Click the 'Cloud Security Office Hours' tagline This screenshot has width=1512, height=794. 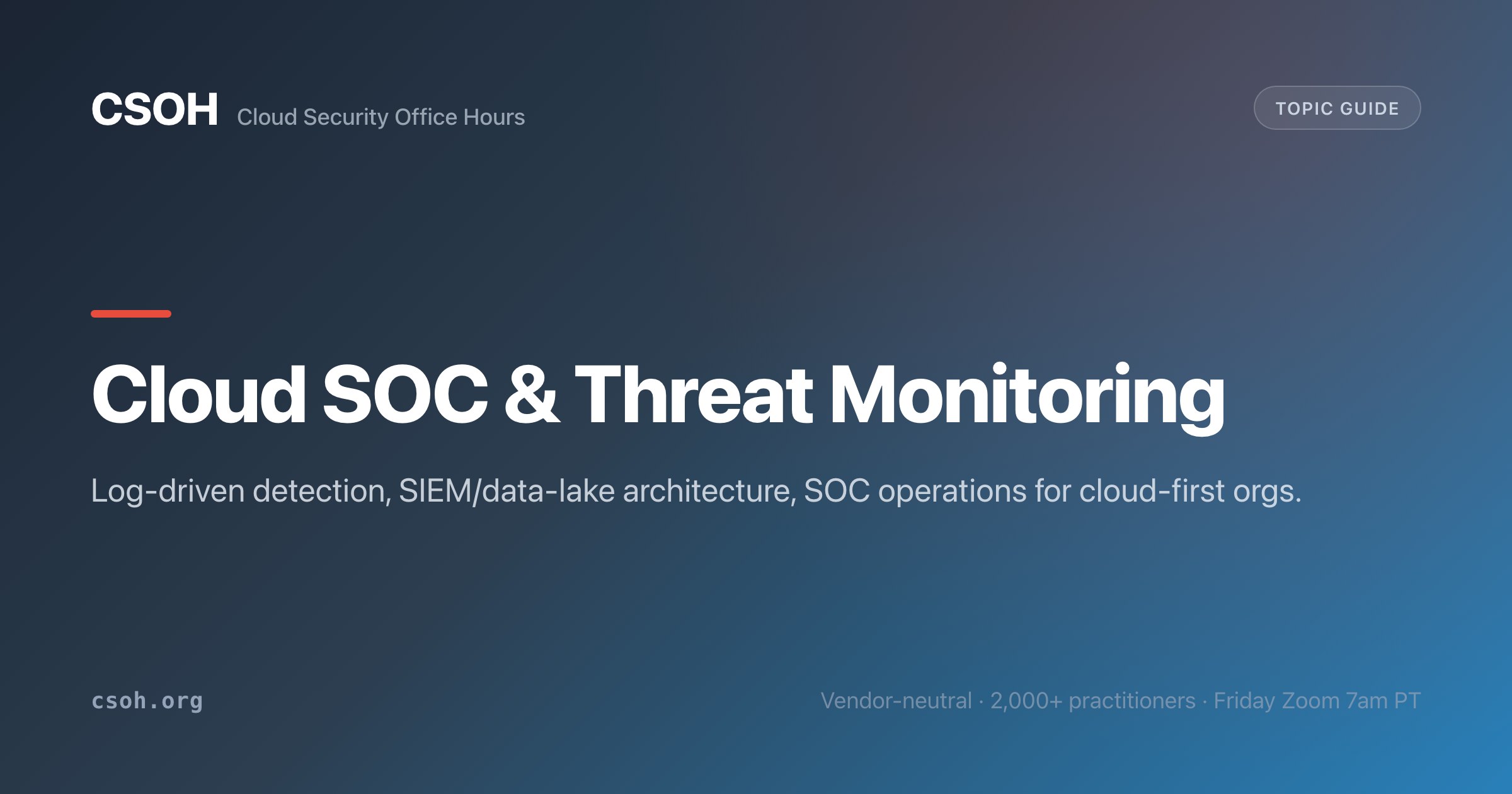[381, 117]
